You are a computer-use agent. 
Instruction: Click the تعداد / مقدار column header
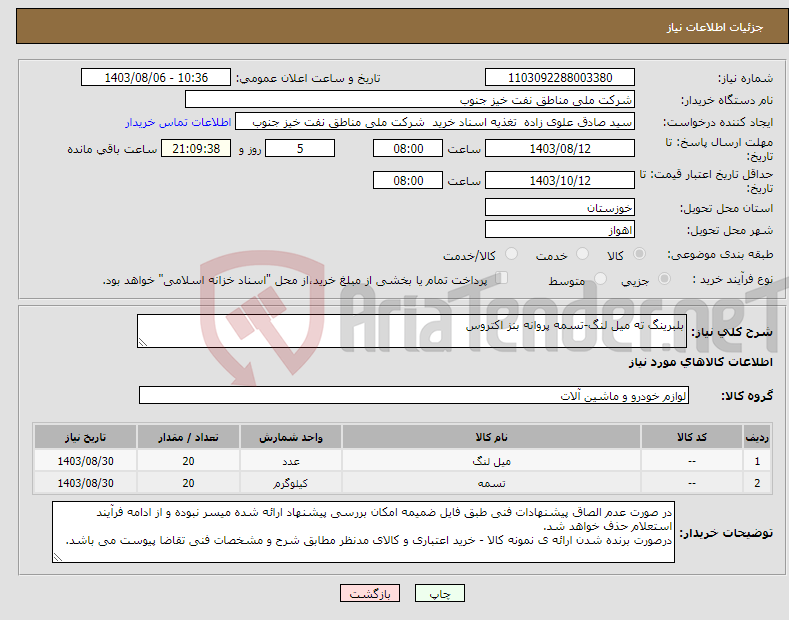(x=188, y=437)
